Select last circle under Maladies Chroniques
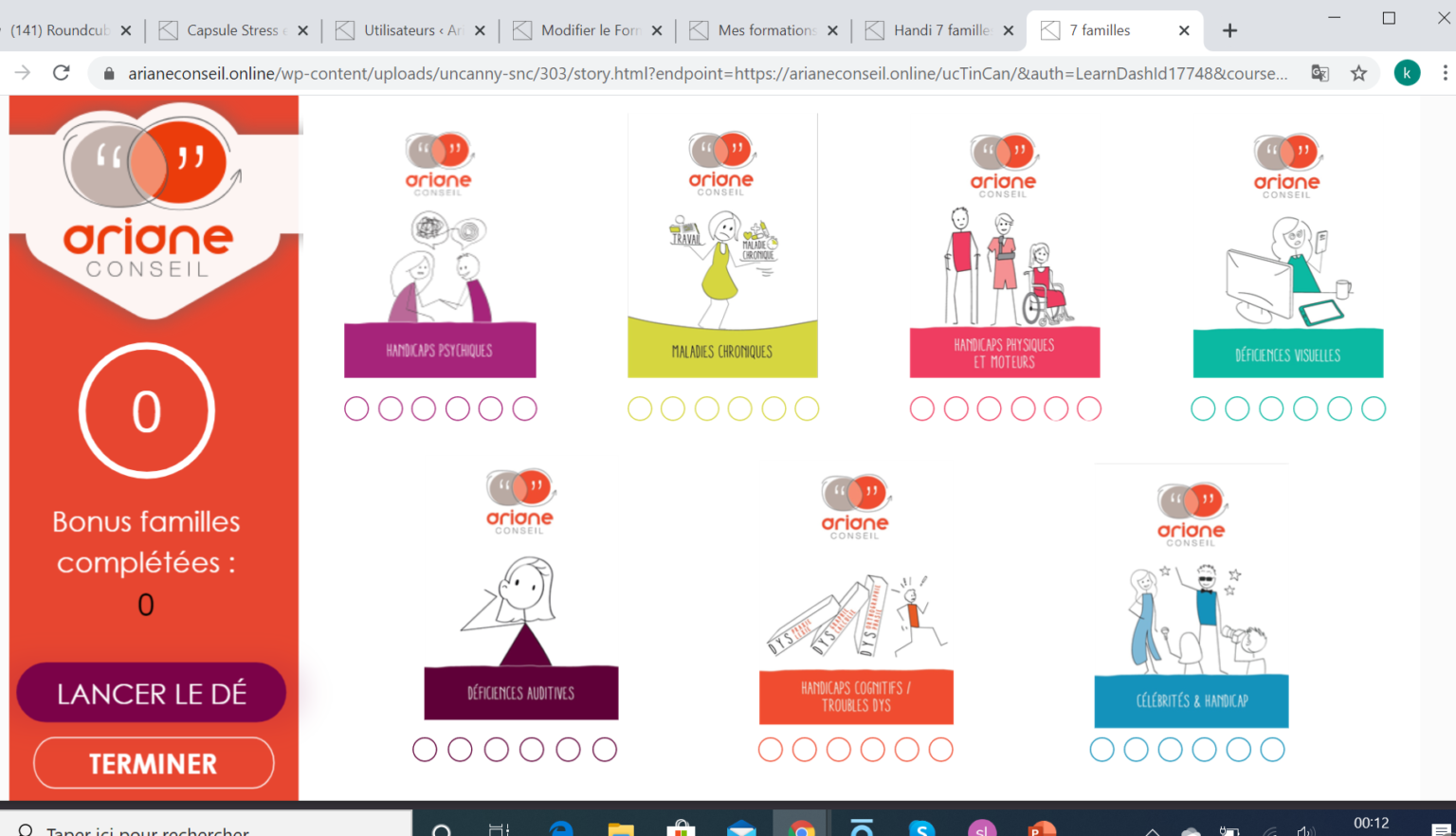 [x=807, y=409]
